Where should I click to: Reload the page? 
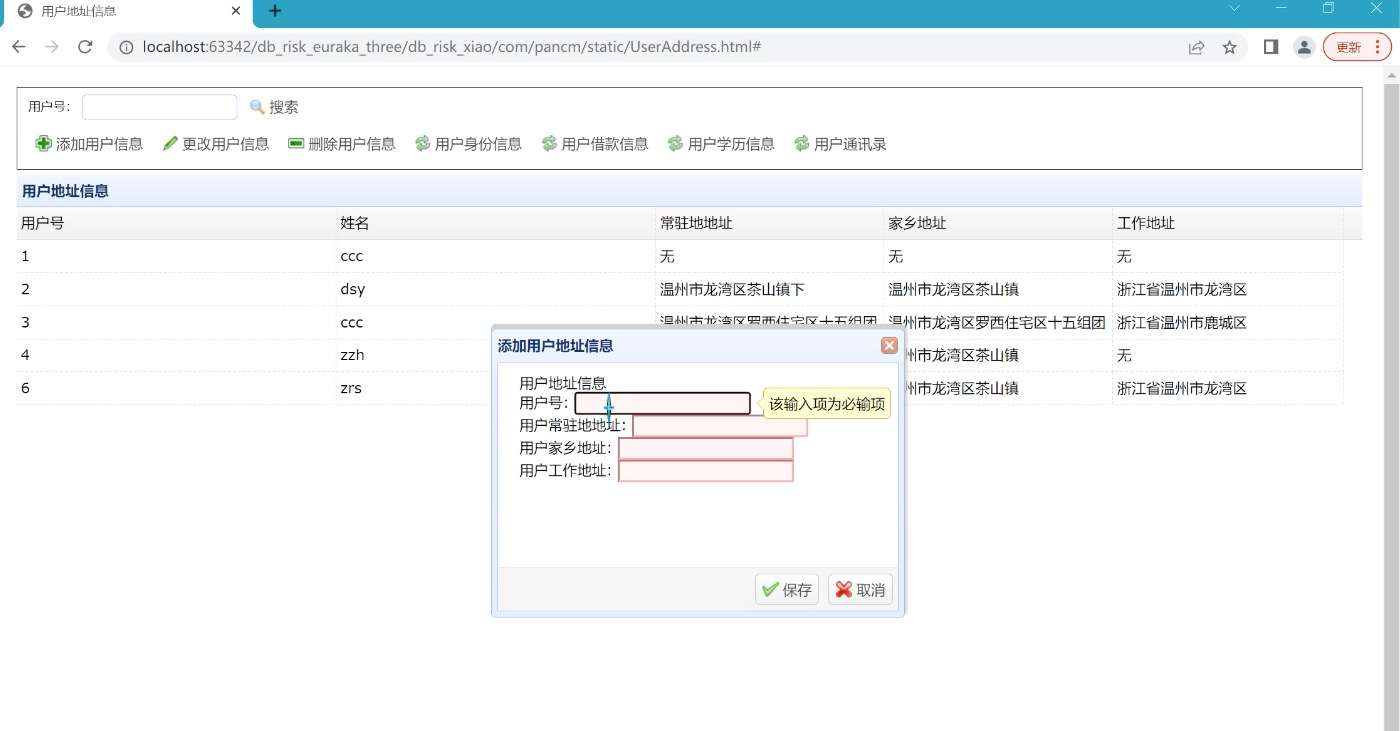click(85, 47)
